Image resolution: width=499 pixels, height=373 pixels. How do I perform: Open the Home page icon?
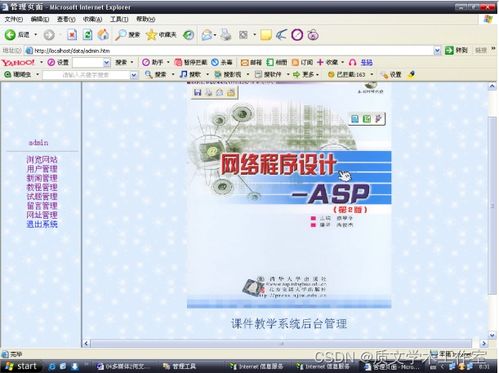(103, 34)
